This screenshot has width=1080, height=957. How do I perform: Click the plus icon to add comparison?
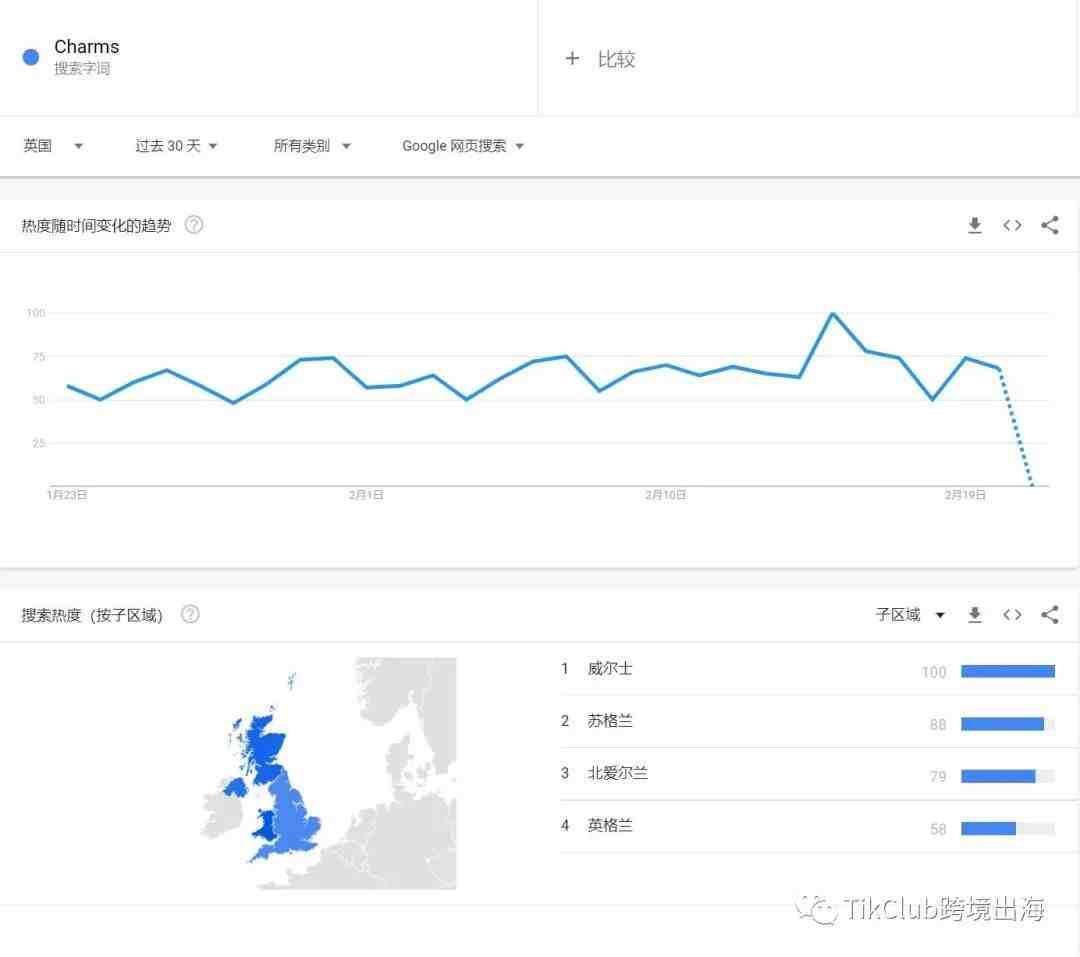click(572, 59)
